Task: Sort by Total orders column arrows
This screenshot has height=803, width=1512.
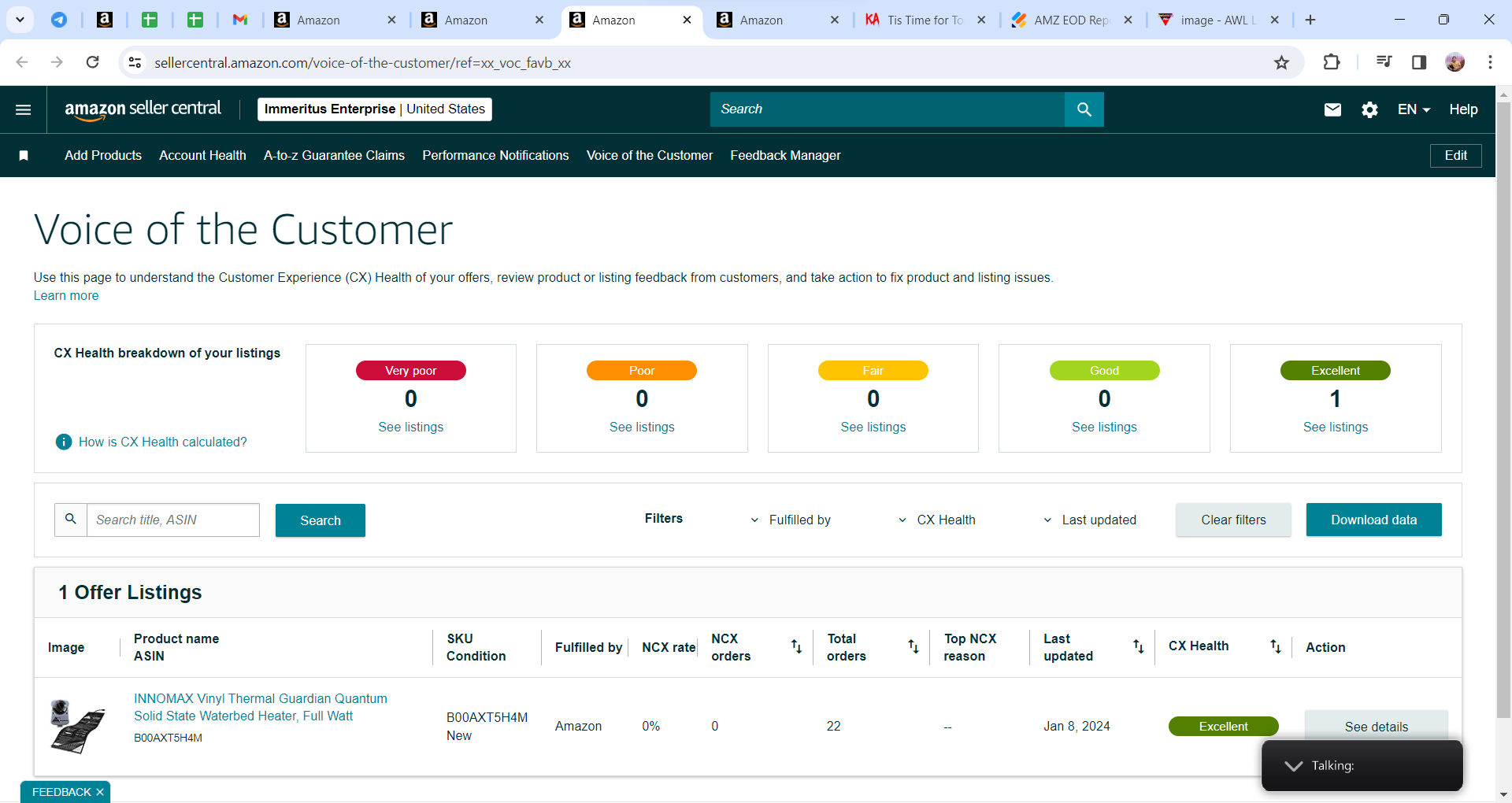Action: (x=913, y=646)
